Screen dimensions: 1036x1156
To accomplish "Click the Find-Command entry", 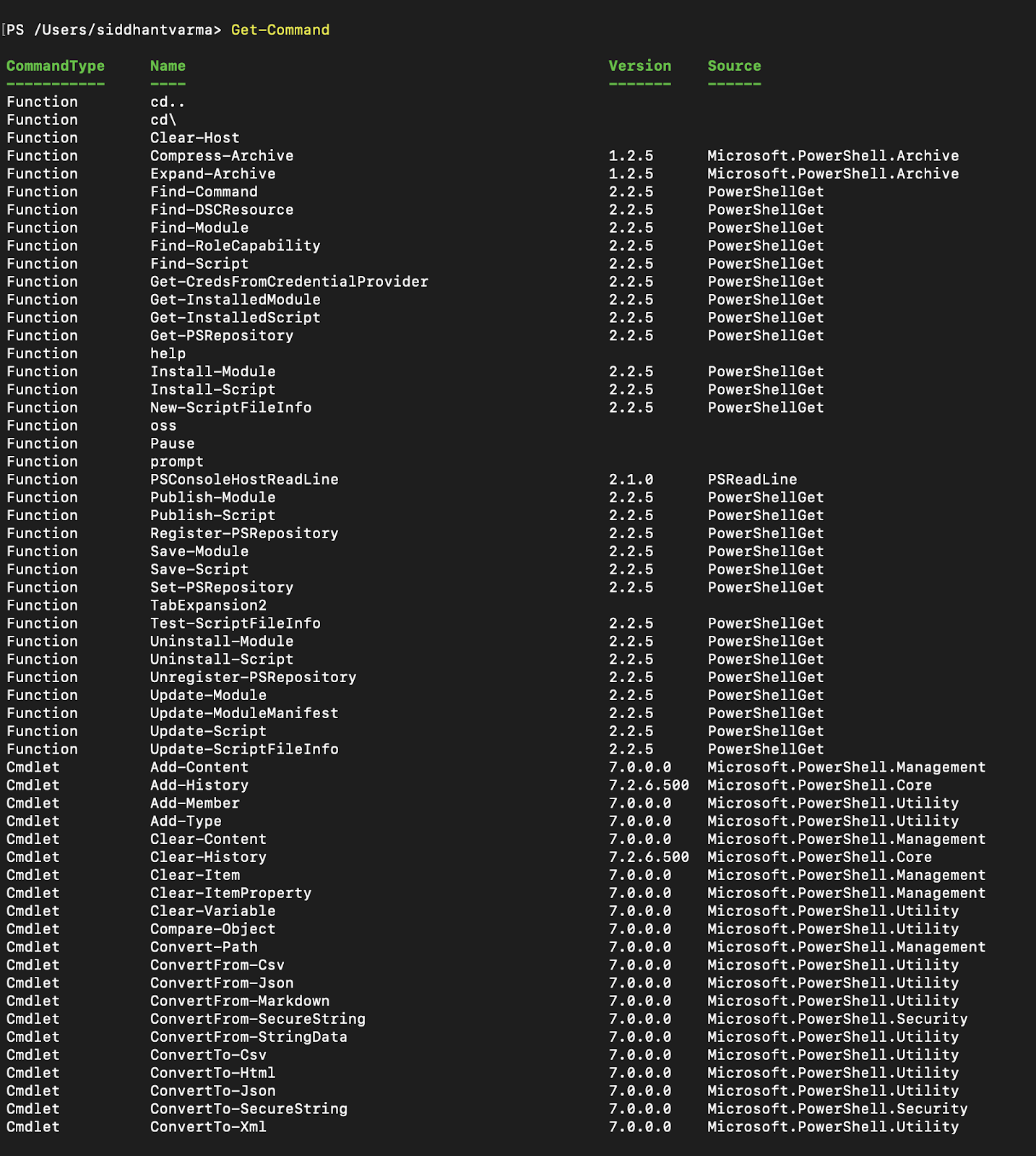I will (204, 192).
